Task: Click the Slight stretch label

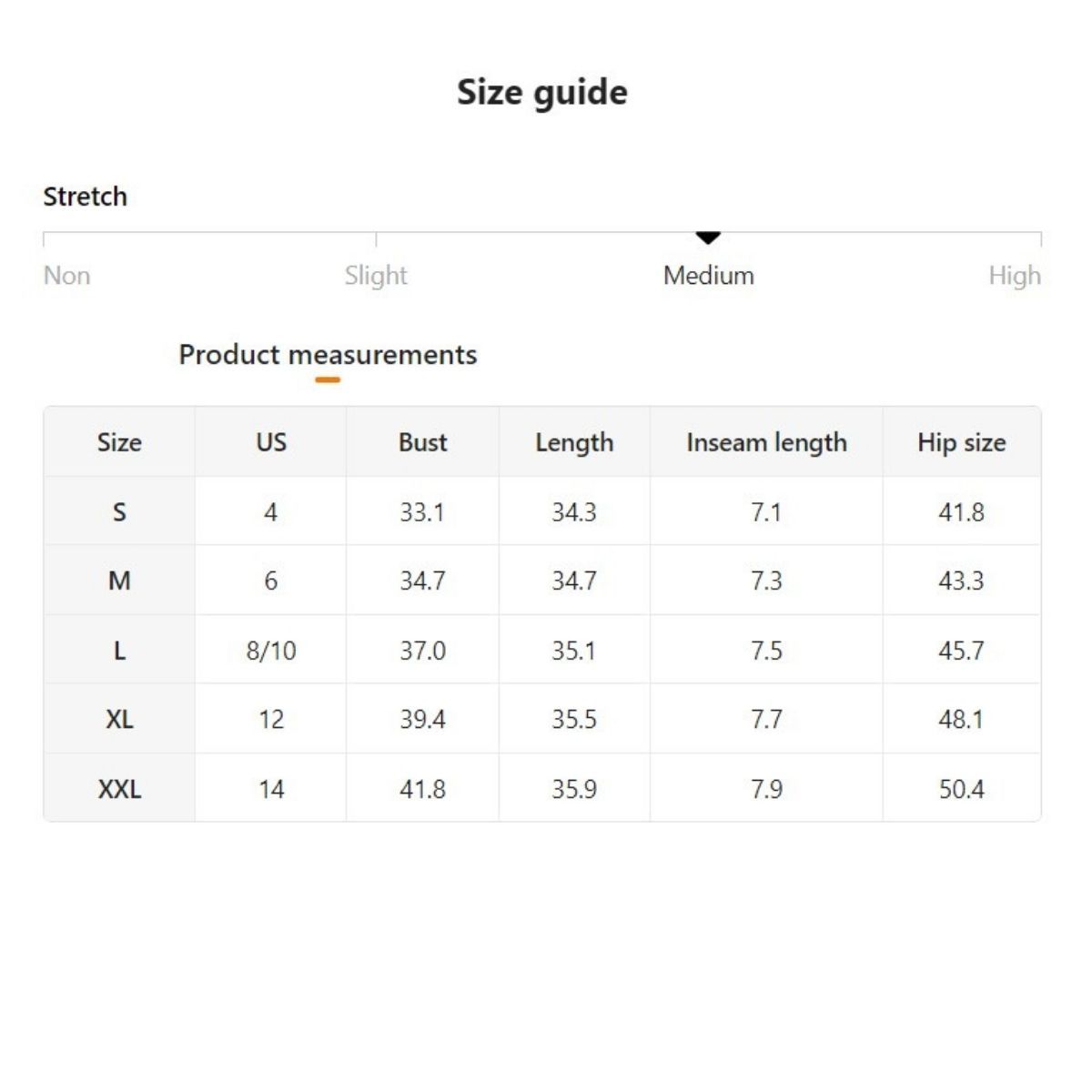Action: tap(376, 275)
